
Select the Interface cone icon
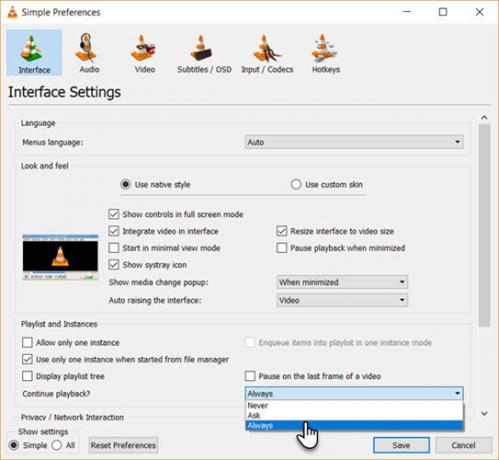point(32,48)
